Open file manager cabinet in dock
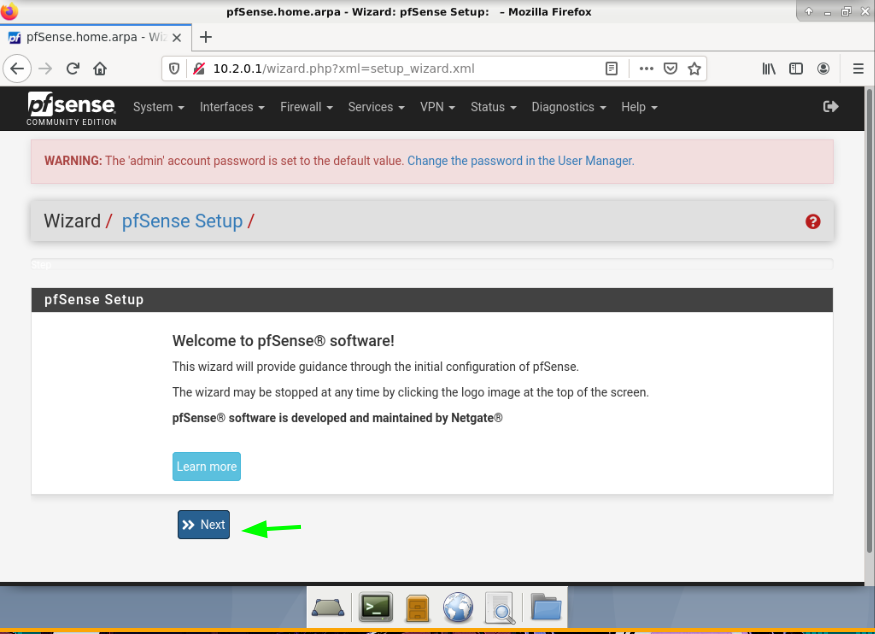 coord(417,608)
